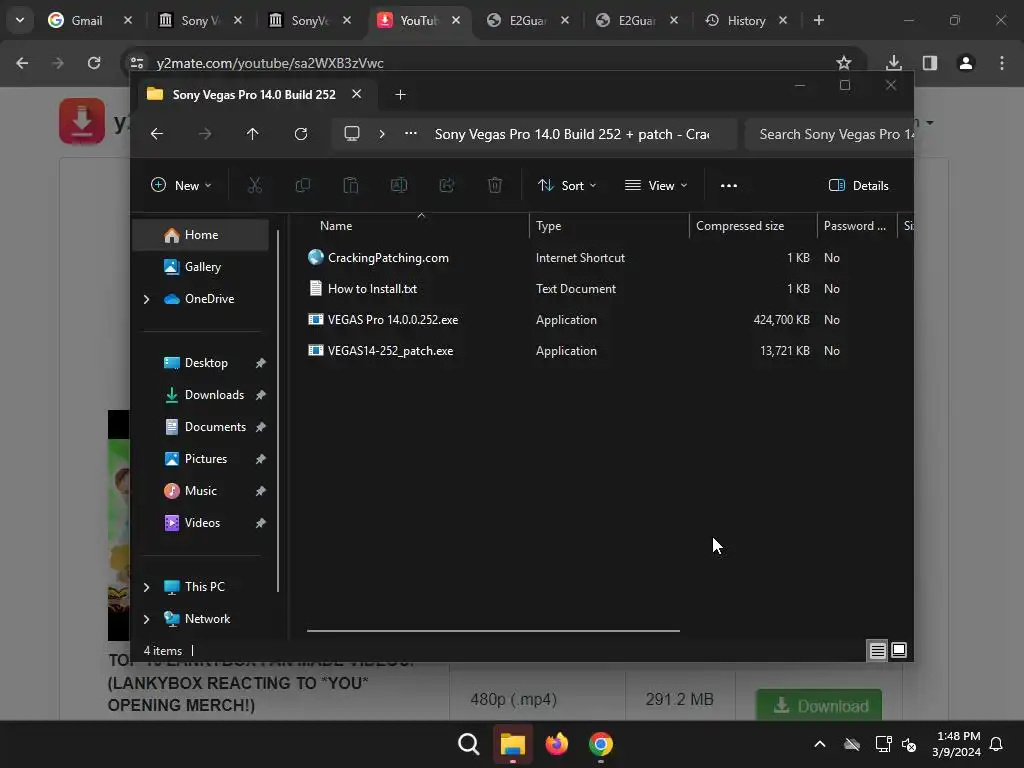The width and height of the screenshot is (1024, 768).
Task: Open Windows taskbar Search
Action: pyautogui.click(x=468, y=744)
